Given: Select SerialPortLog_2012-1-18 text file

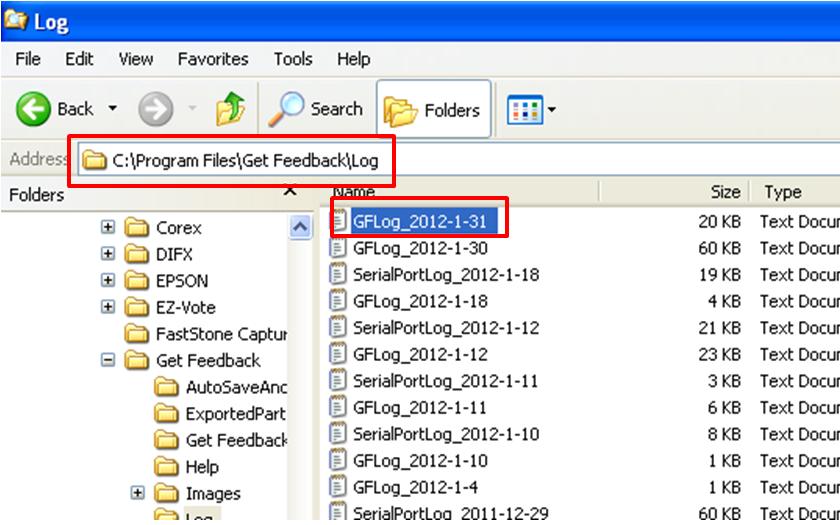Looking at the screenshot, I should click(x=445, y=275).
